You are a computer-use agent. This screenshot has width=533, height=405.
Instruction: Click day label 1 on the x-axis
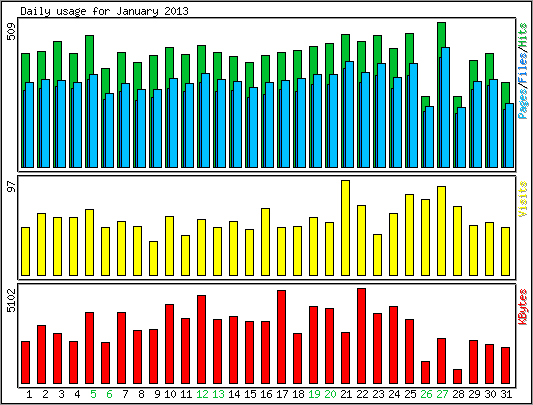pyautogui.click(x=29, y=394)
